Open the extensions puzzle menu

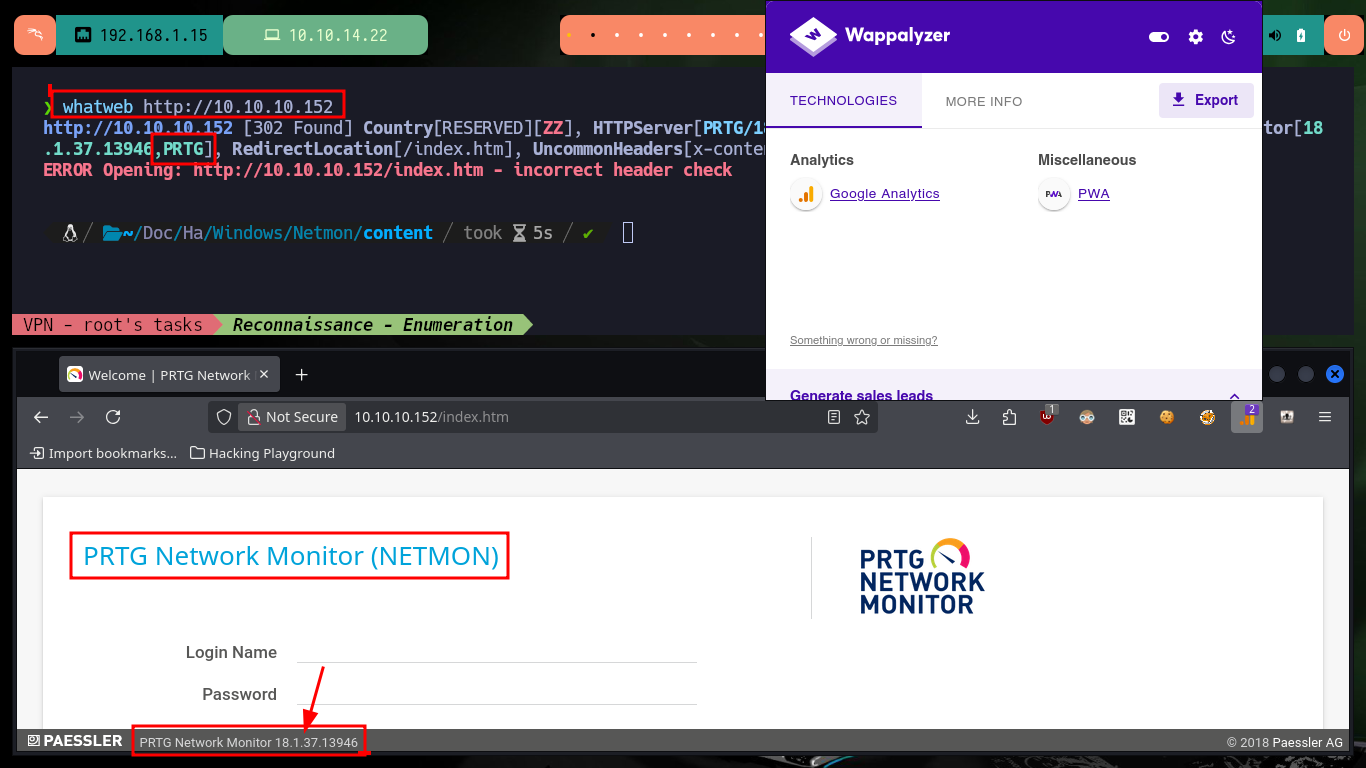click(x=1009, y=417)
